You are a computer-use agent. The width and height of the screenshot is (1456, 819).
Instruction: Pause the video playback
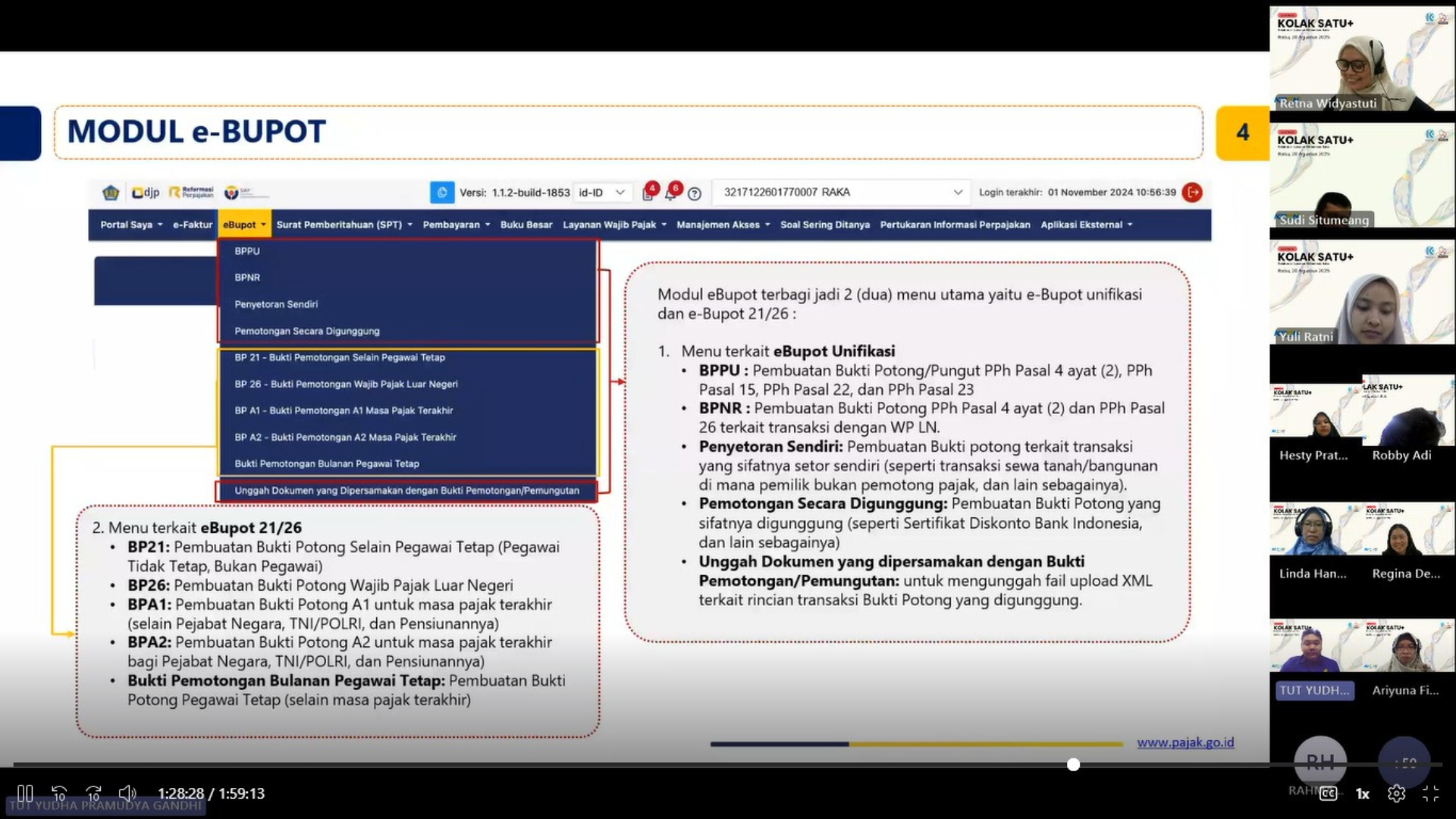pyautogui.click(x=25, y=793)
